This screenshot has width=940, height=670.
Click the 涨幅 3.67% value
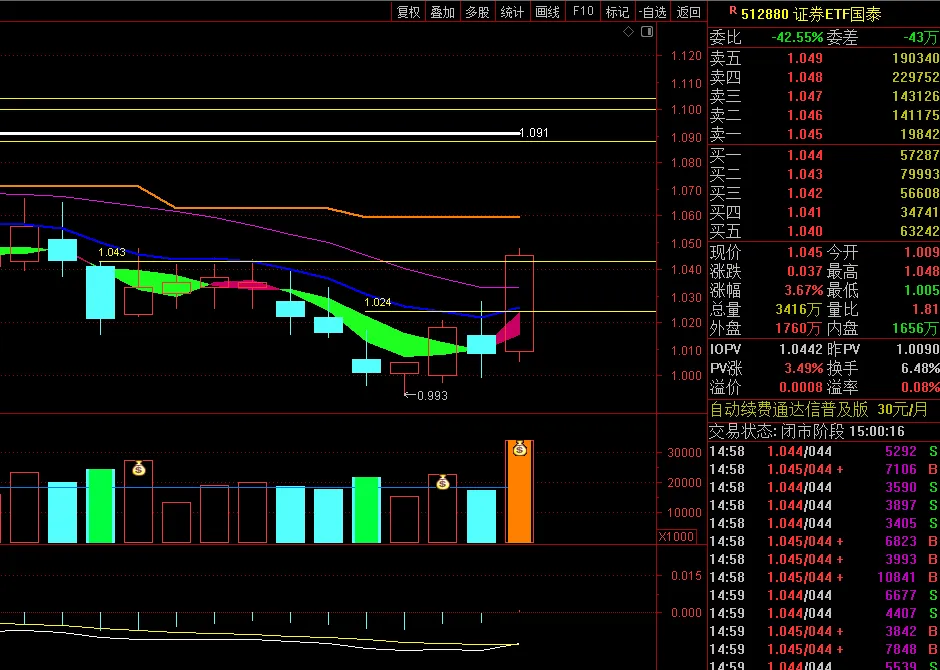(x=804, y=291)
